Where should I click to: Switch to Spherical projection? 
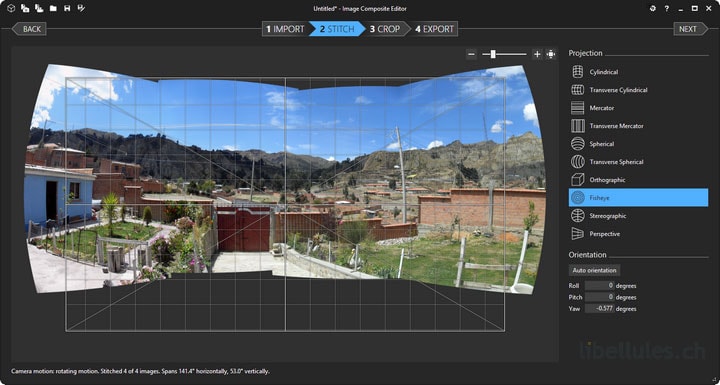[x=638, y=143]
